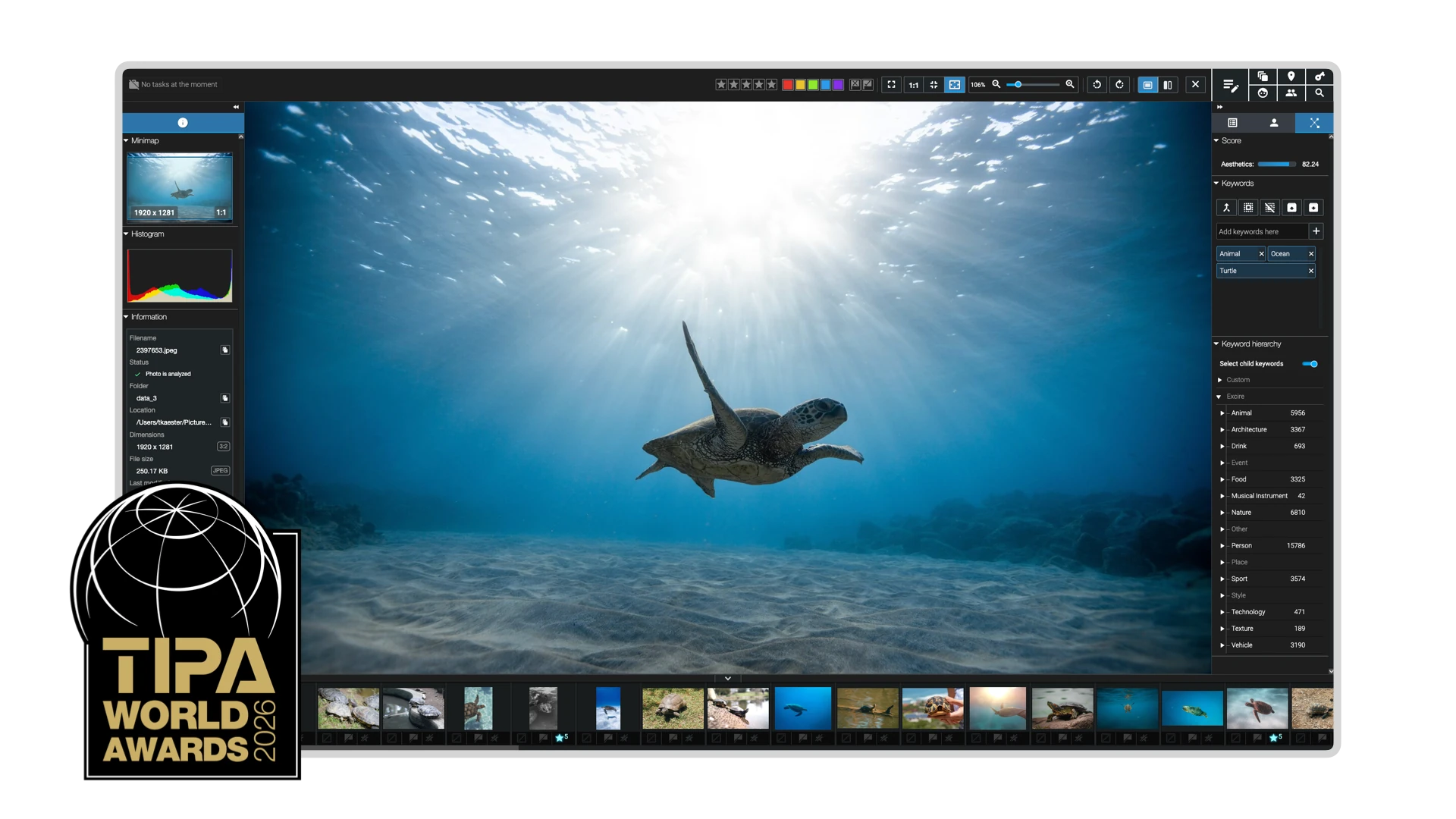The width and height of the screenshot is (1456, 819).
Task: Expand the Animal keyword category
Action: (1222, 413)
